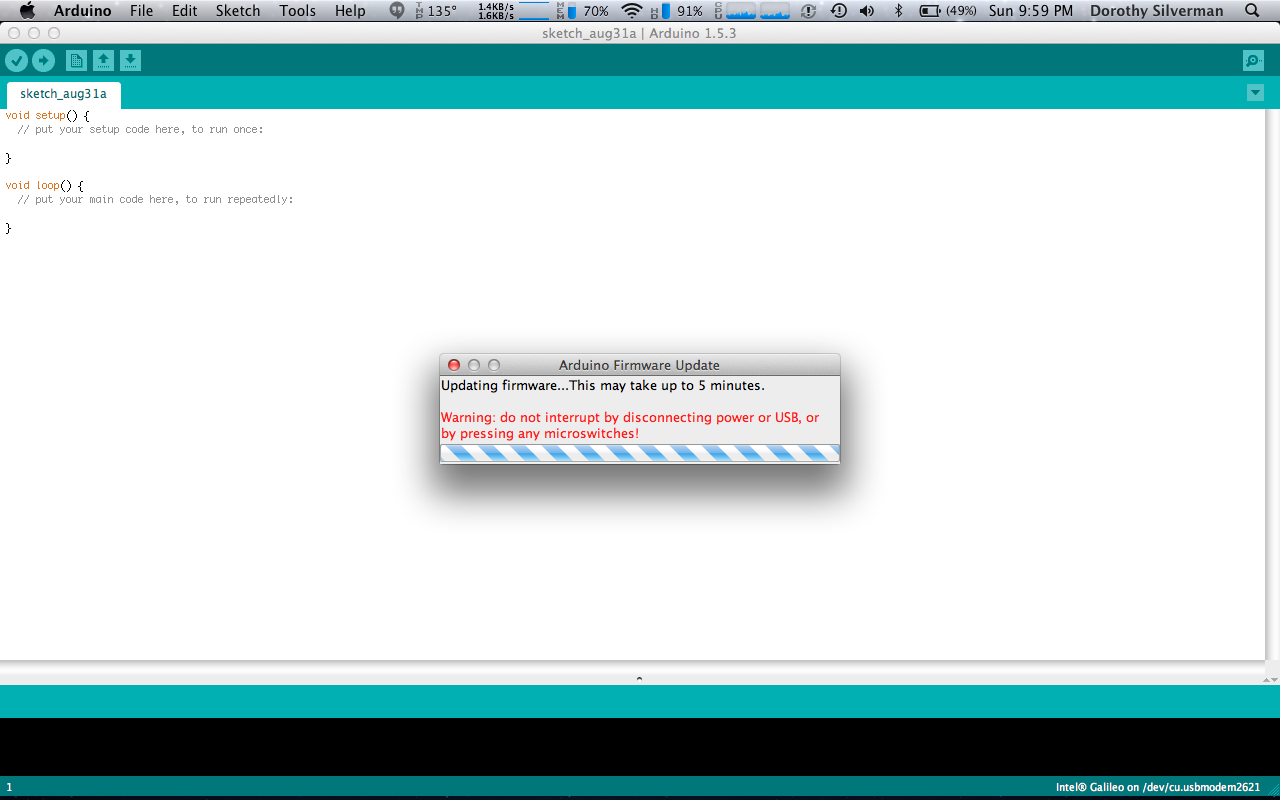Click the main window title sketch_aug31a | Arduino 1.5.3
1280x800 pixels.
point(639,33)
